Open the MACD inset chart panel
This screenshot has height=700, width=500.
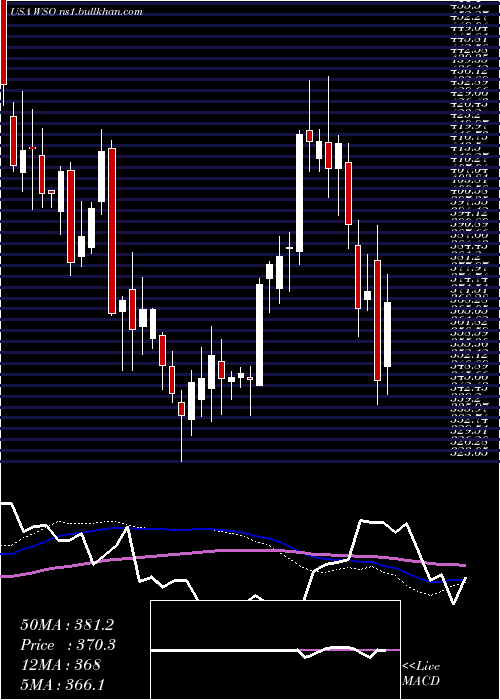275,650
